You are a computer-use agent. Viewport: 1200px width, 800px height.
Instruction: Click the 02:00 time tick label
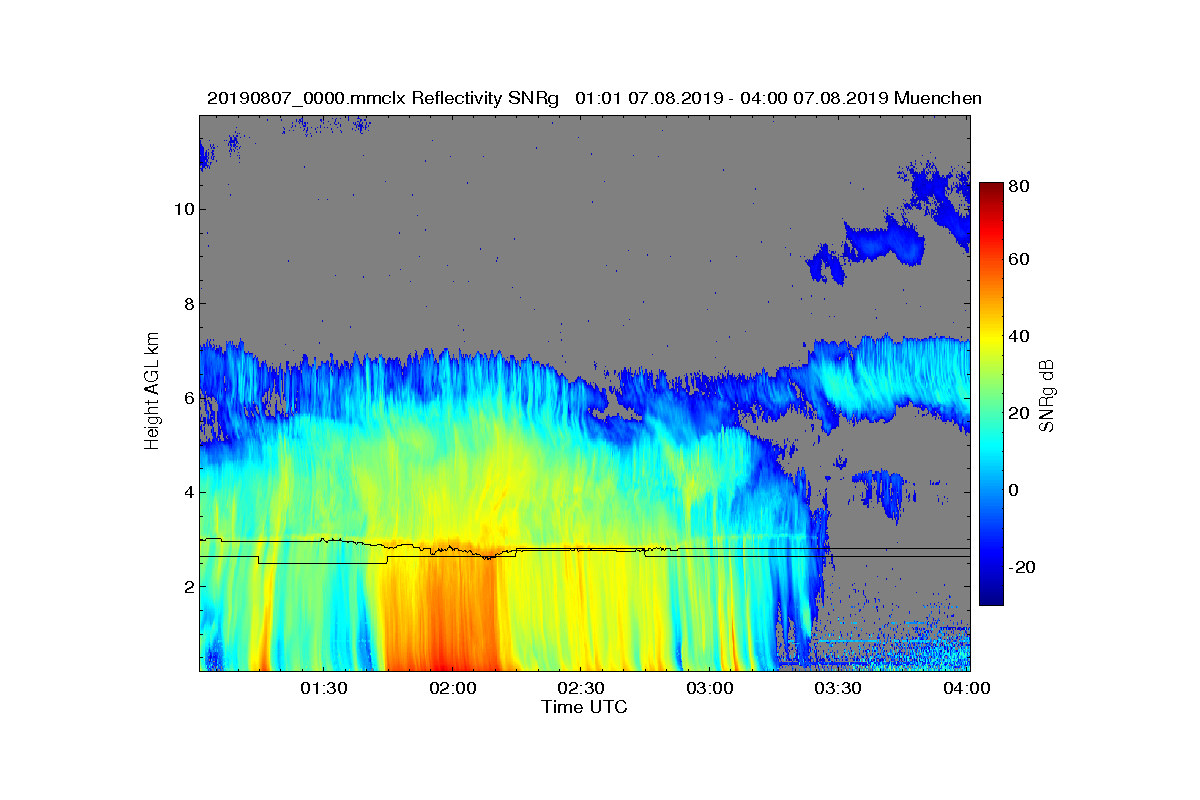[x=453, y=689]
